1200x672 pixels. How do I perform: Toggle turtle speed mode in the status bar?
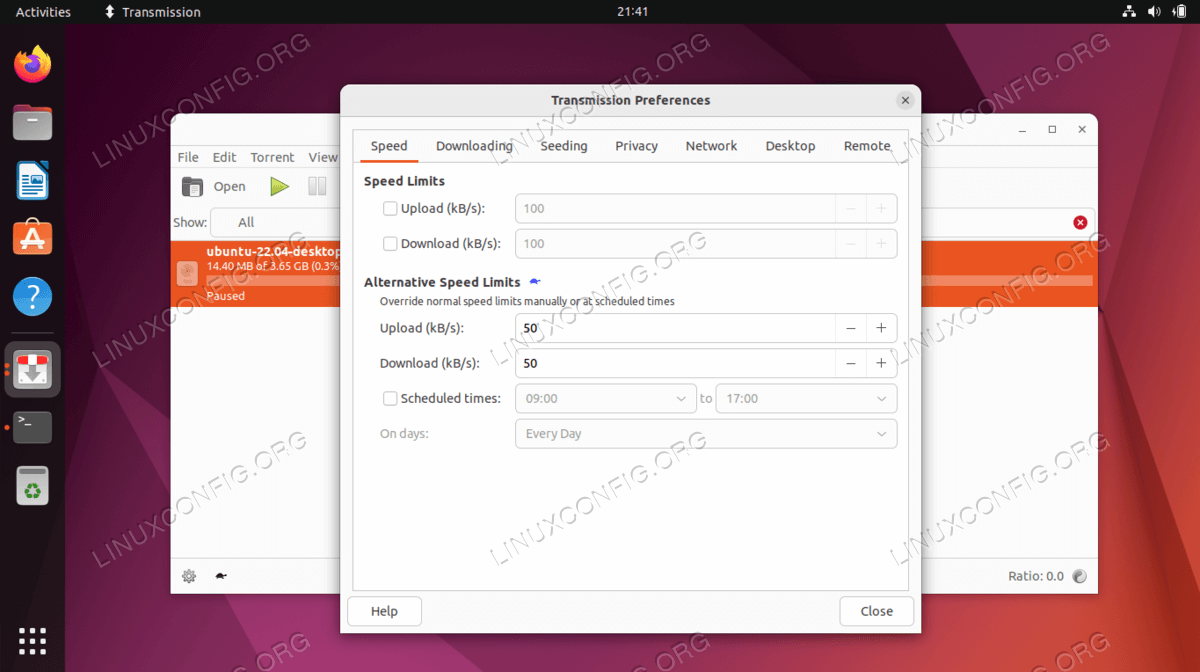point(220,576)
